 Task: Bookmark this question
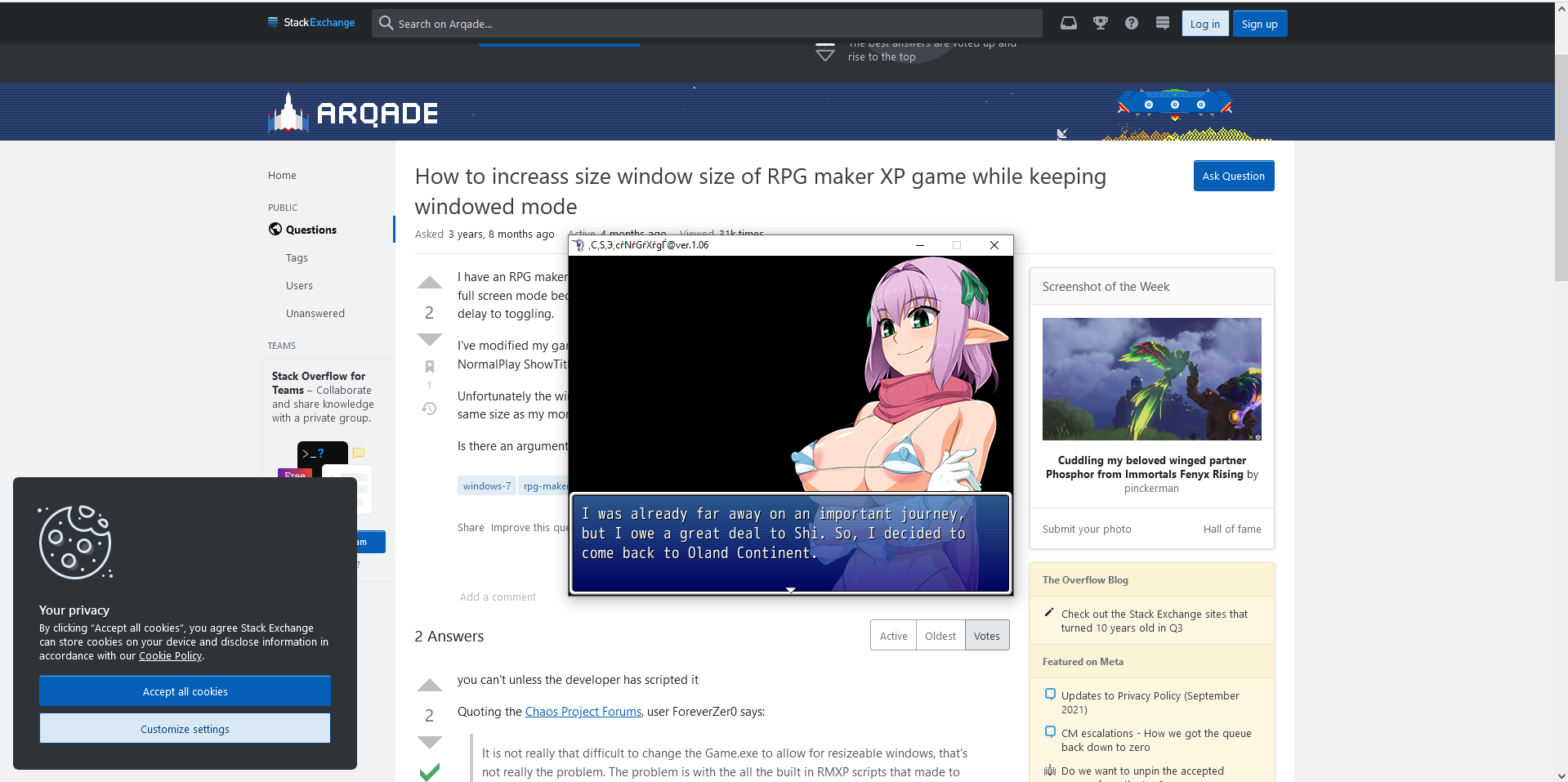[x=430, y=366]
